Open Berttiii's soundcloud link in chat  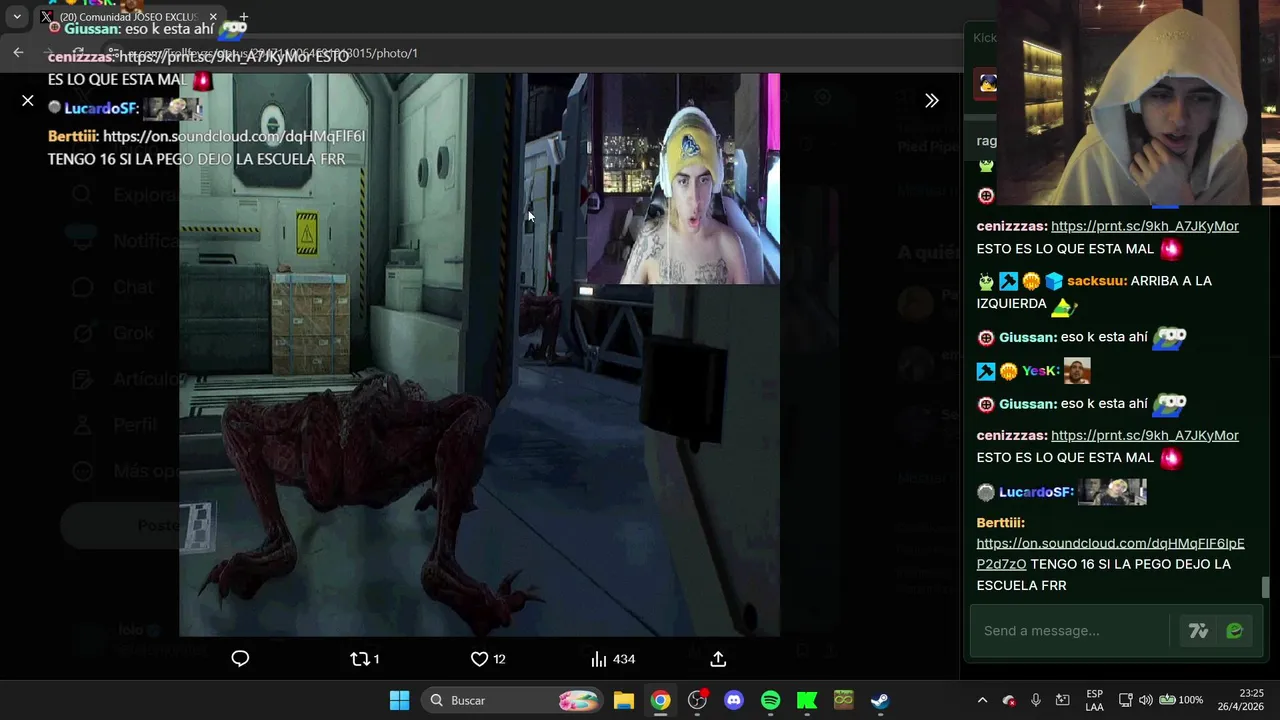point(1110,553)
